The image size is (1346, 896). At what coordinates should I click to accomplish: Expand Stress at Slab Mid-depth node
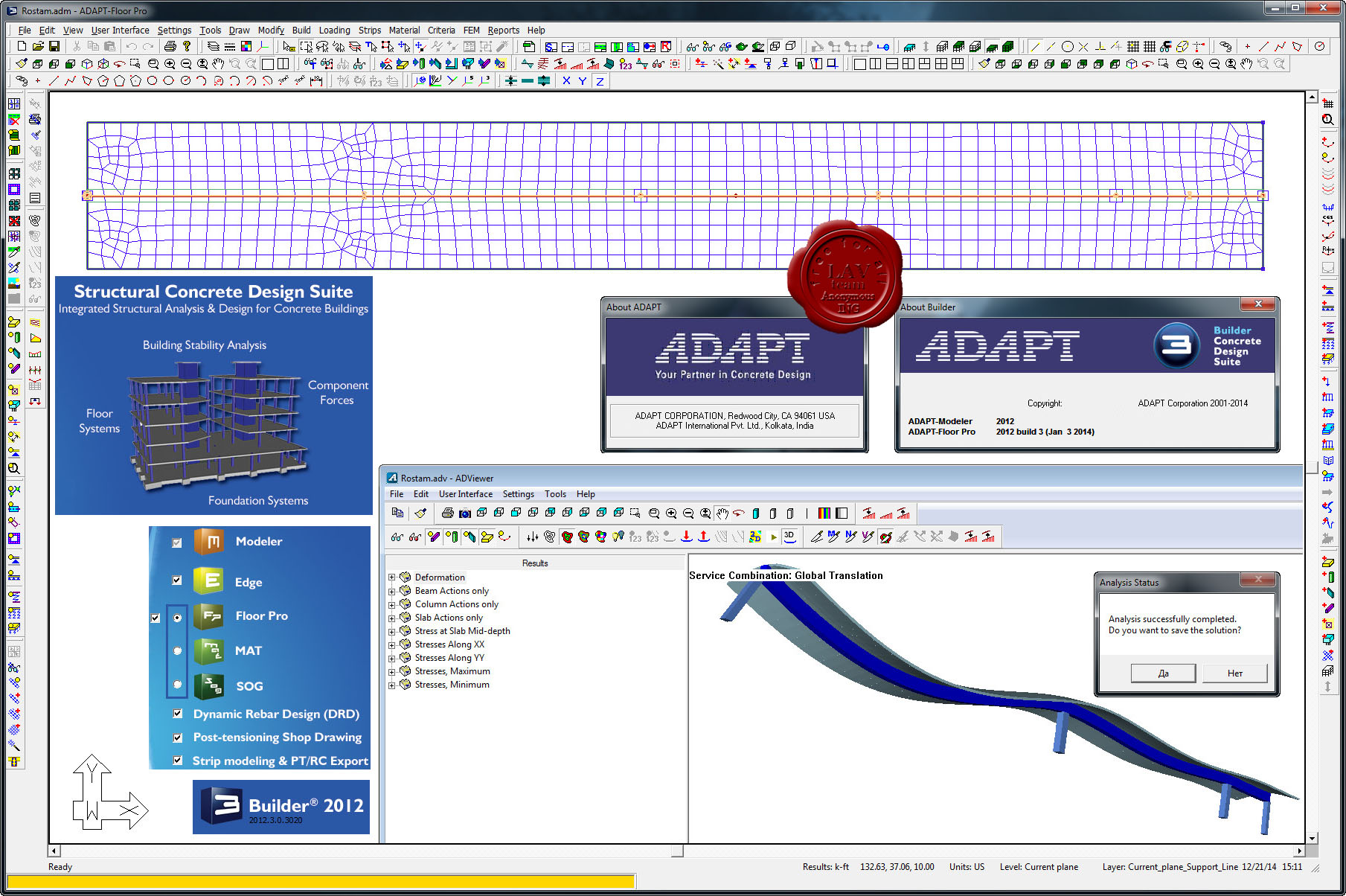point(391,632)
